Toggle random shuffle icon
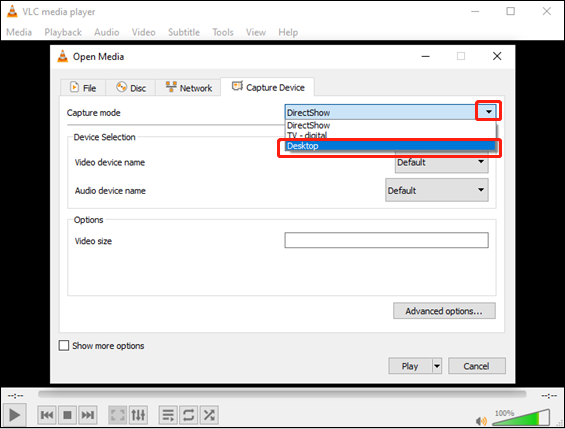The height and width of the screenshot is (429, 565). [209, 415]
